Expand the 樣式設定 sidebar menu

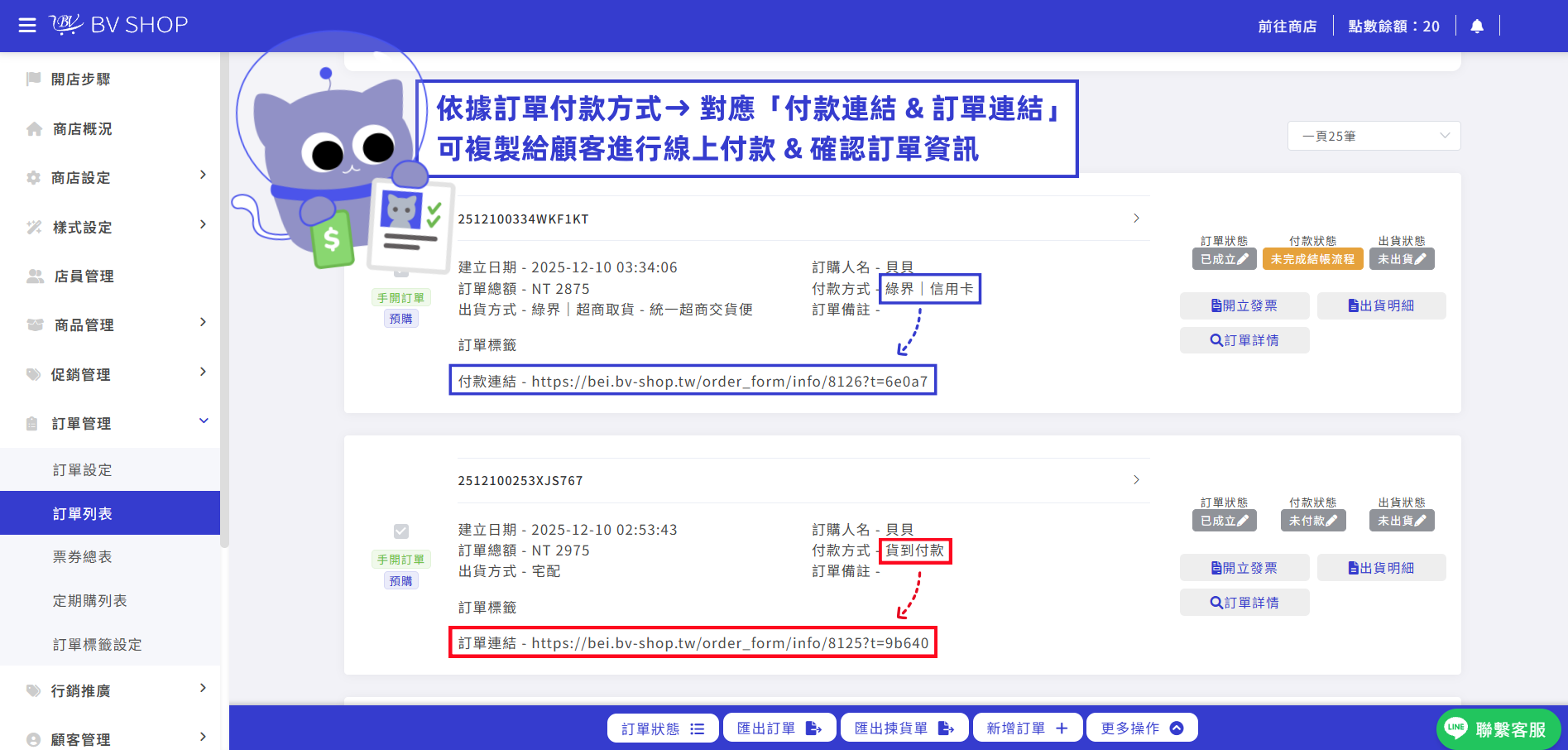click(x=203, y=224)
